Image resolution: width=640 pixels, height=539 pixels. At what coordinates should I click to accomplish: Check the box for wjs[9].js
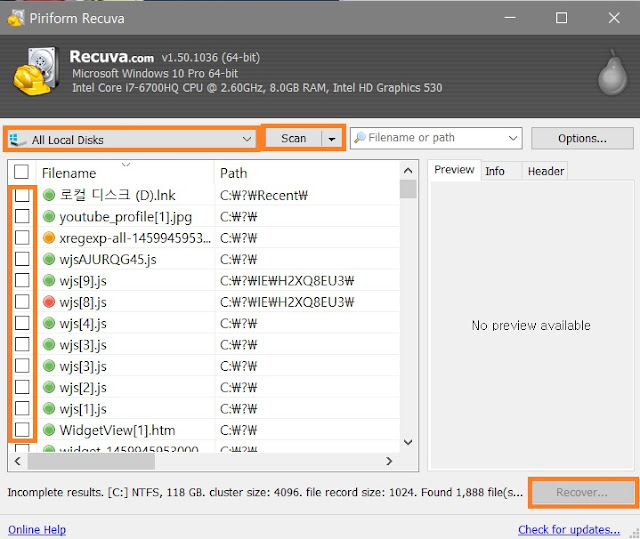pyautogui.click(x=22, y=280)
